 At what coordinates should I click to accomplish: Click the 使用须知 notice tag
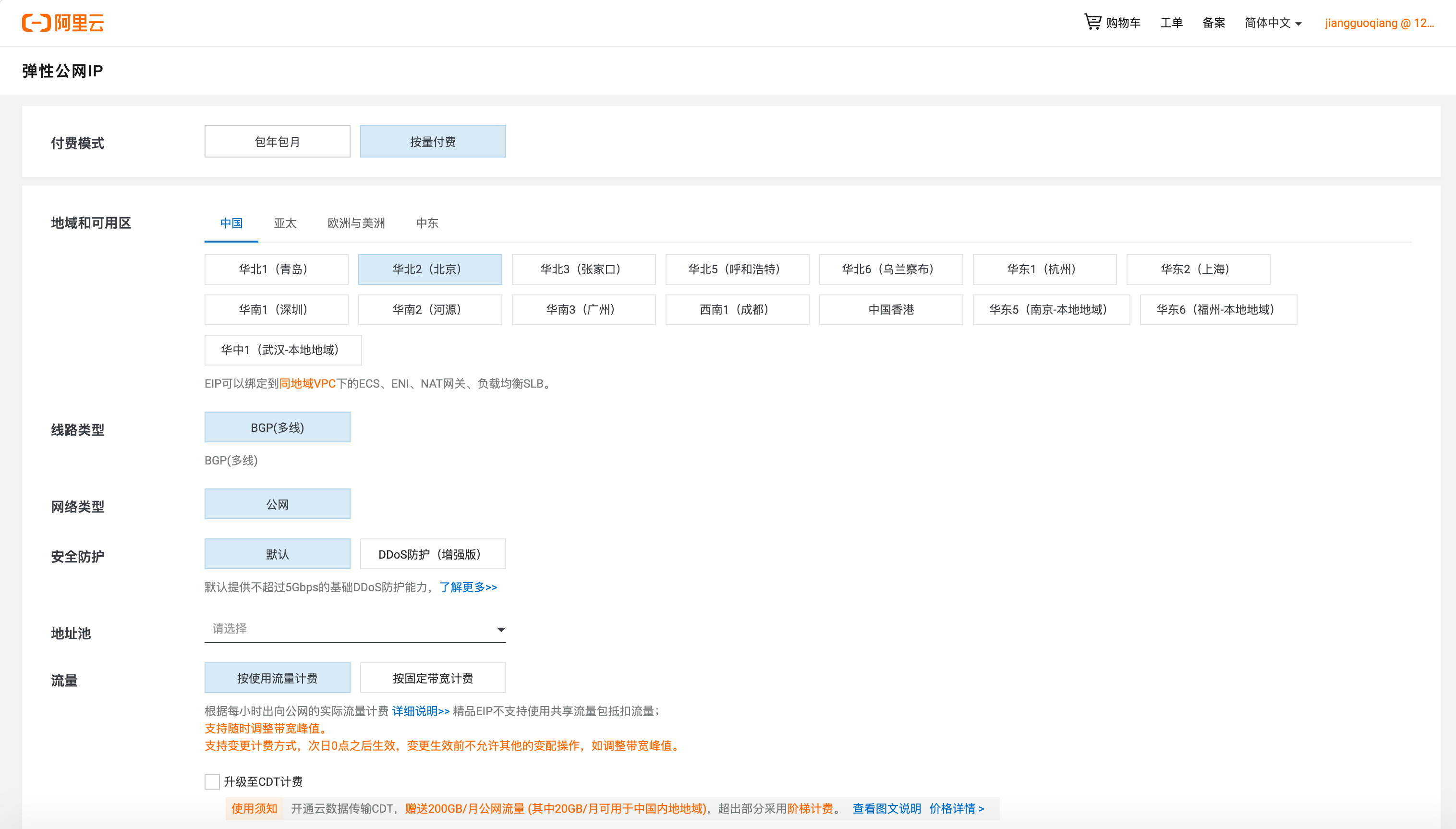pyautogui.click(x=254, y=808)
